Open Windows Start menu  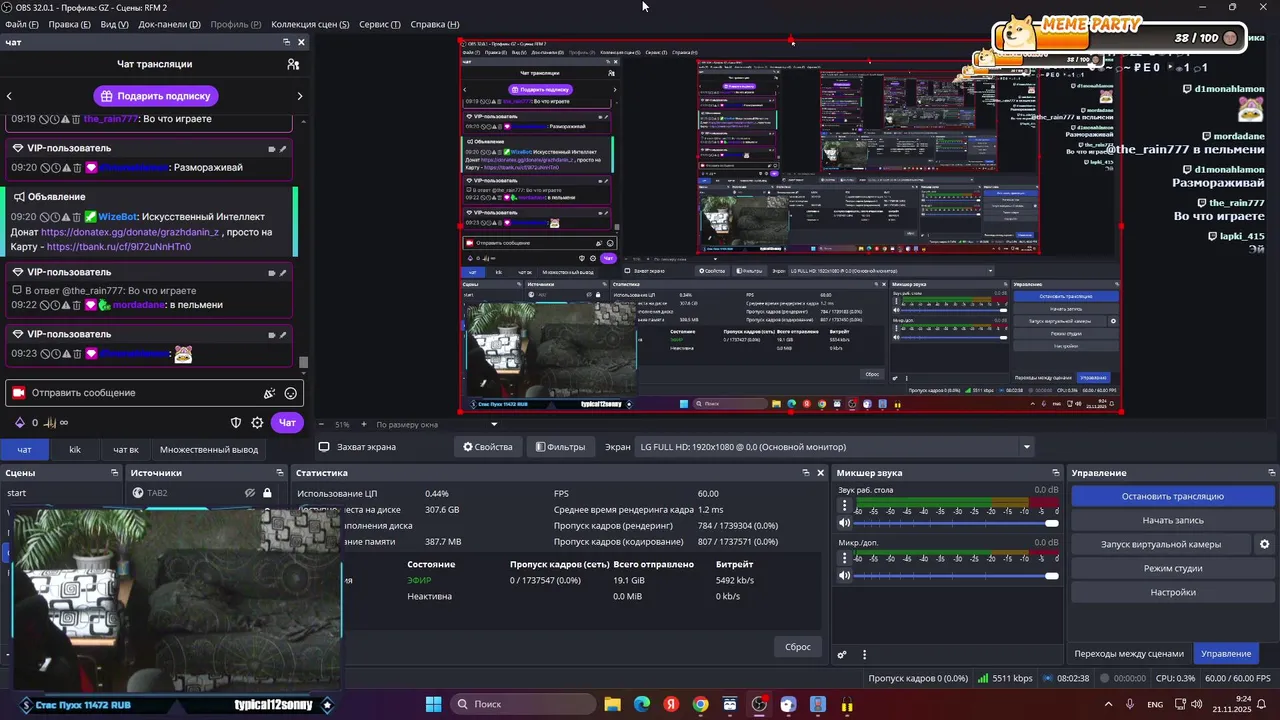tap(434, 704)
